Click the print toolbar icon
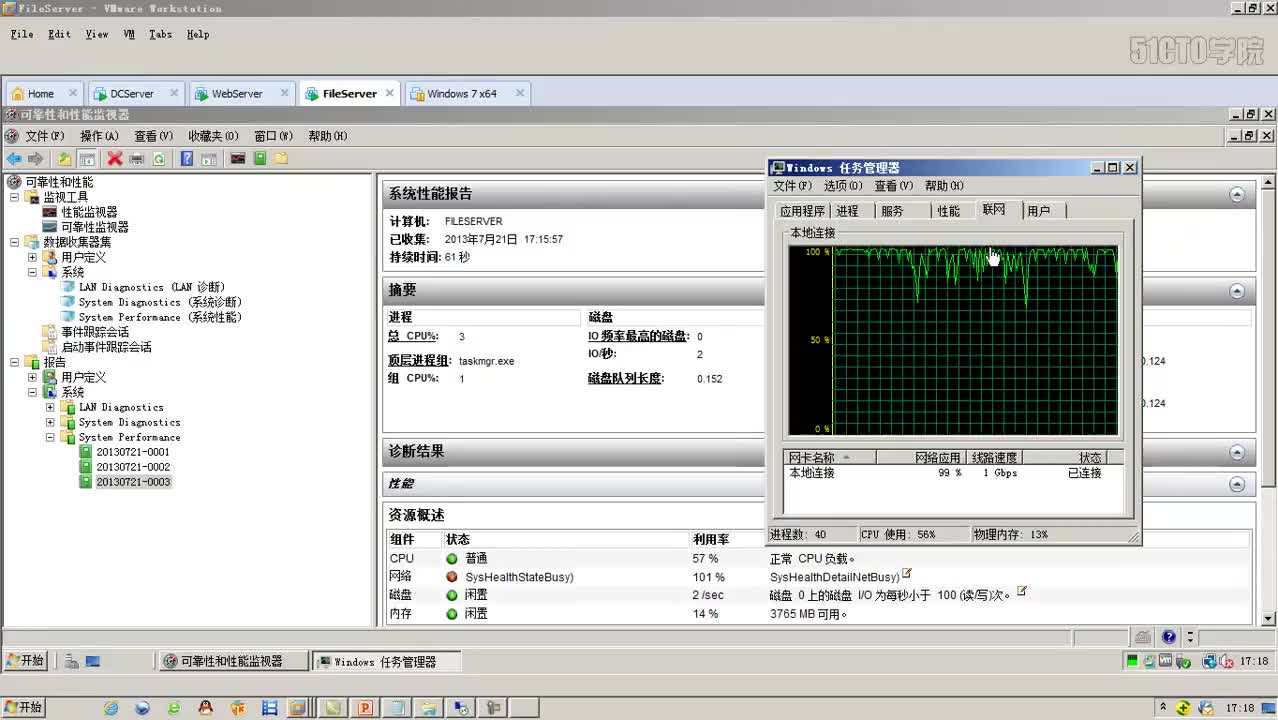This screenshot has width=1278, height=720. click(x=137, y=159)
